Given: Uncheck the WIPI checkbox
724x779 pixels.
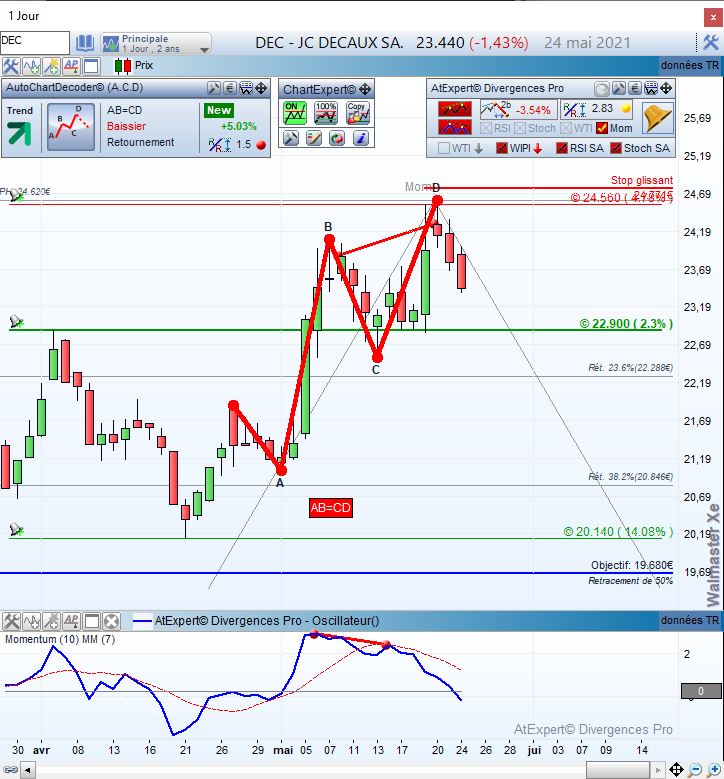Looking at the screenshot, I should point(502,148).
